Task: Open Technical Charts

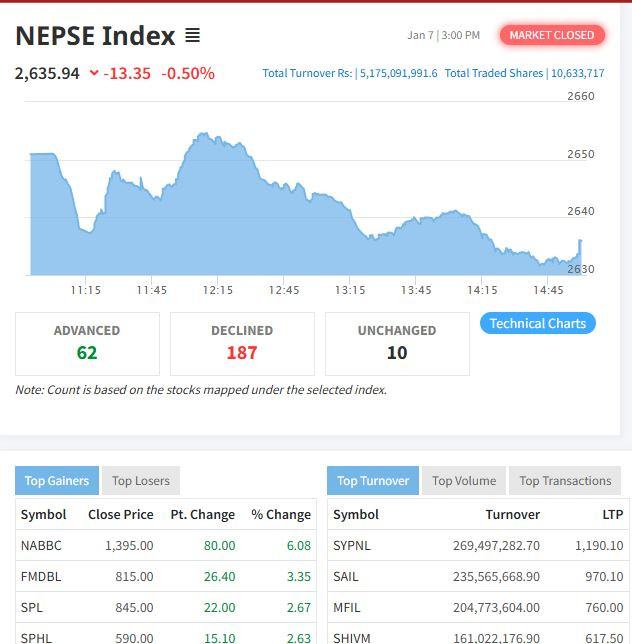Action: coord(538,323)
